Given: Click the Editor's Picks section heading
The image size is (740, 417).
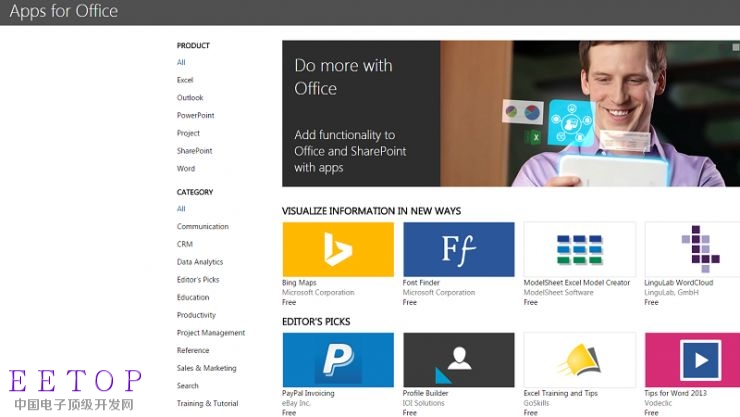Looking at the screenshot, I should (x=316, y=322).
